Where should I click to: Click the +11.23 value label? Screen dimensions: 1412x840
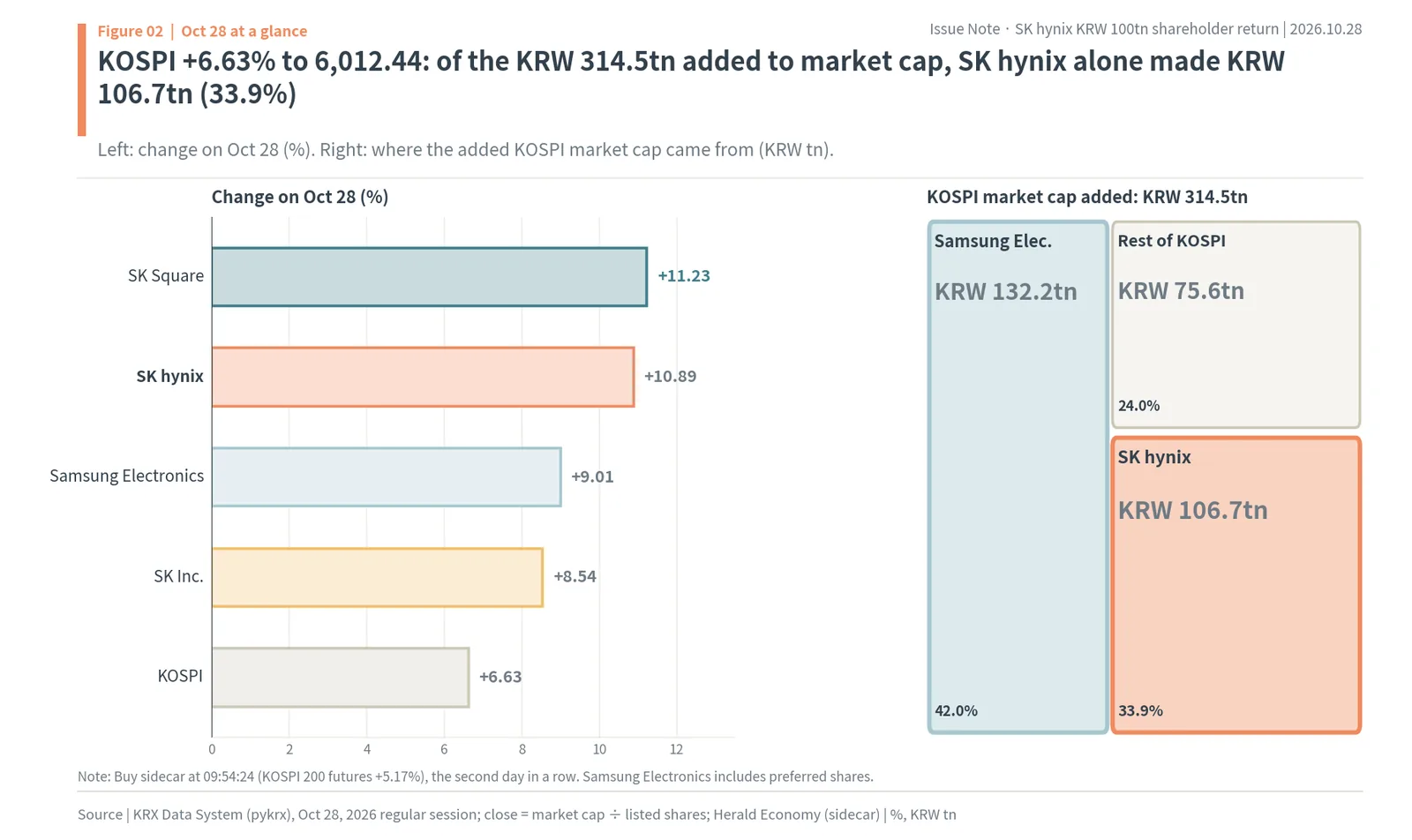684,276
